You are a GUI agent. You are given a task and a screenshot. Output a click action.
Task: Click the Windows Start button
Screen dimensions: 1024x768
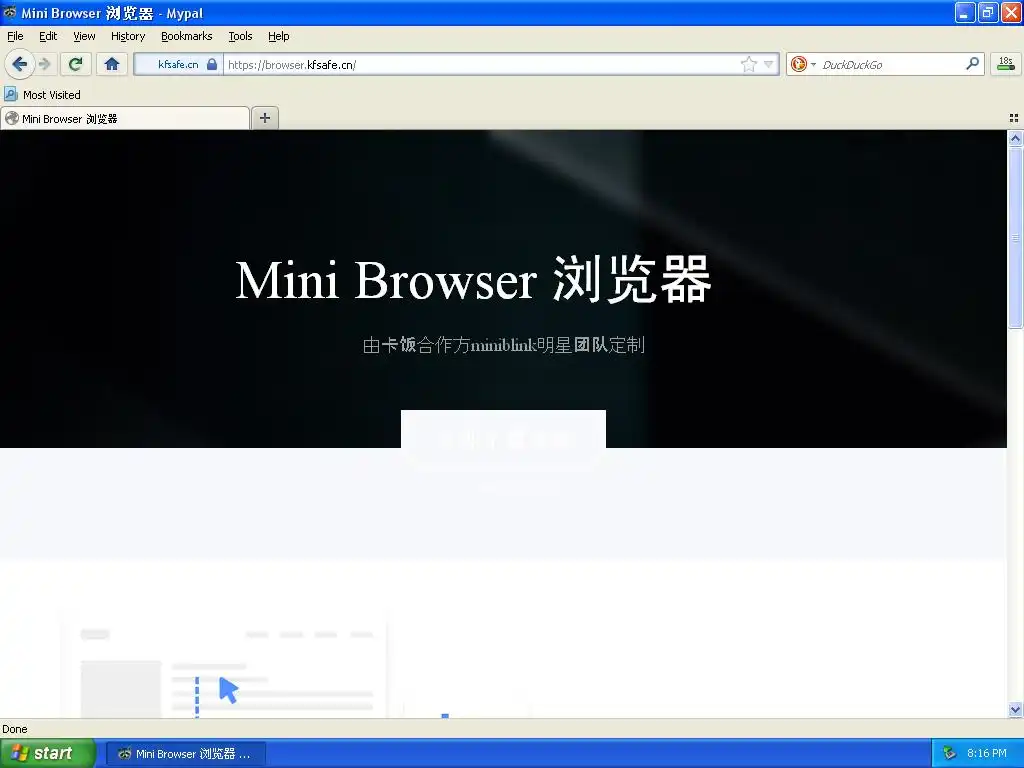coord(47,753)
